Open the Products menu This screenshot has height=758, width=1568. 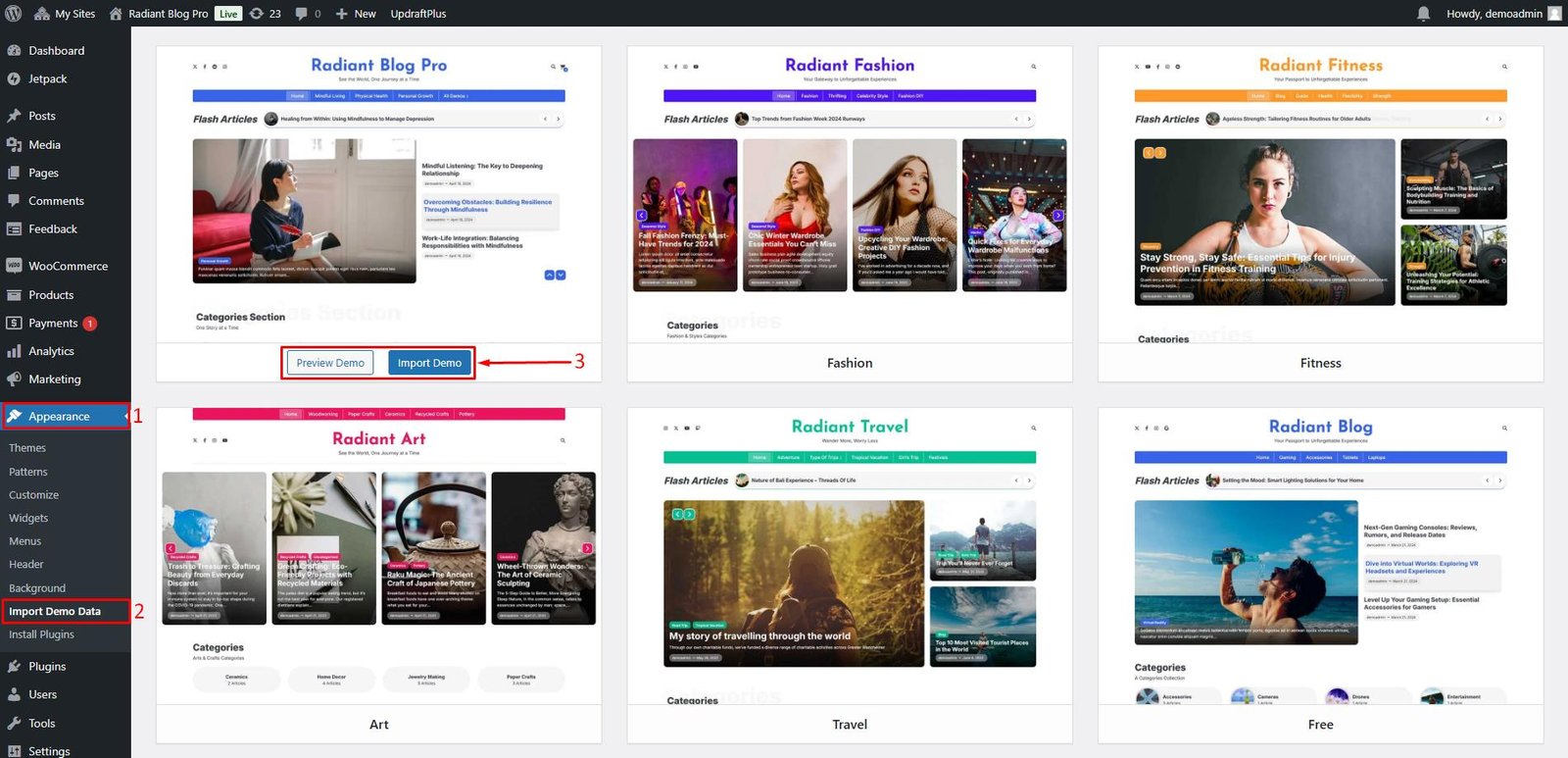coord(51,295)
